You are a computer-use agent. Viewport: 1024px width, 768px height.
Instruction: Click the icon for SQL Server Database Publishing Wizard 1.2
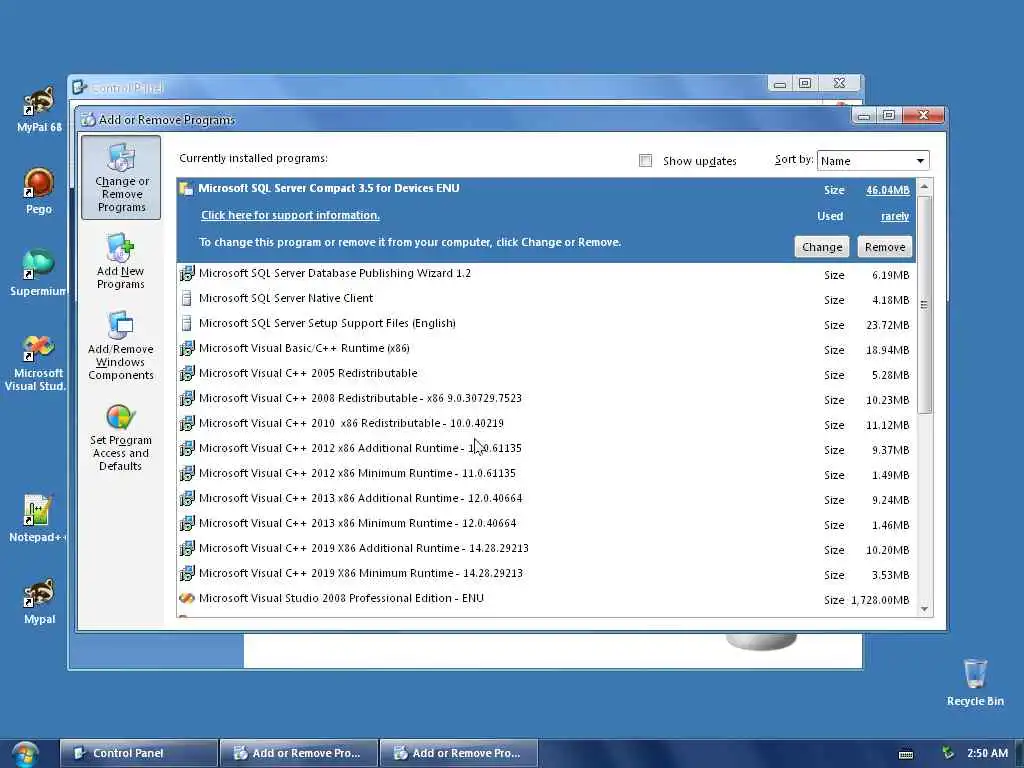[187, 274]
